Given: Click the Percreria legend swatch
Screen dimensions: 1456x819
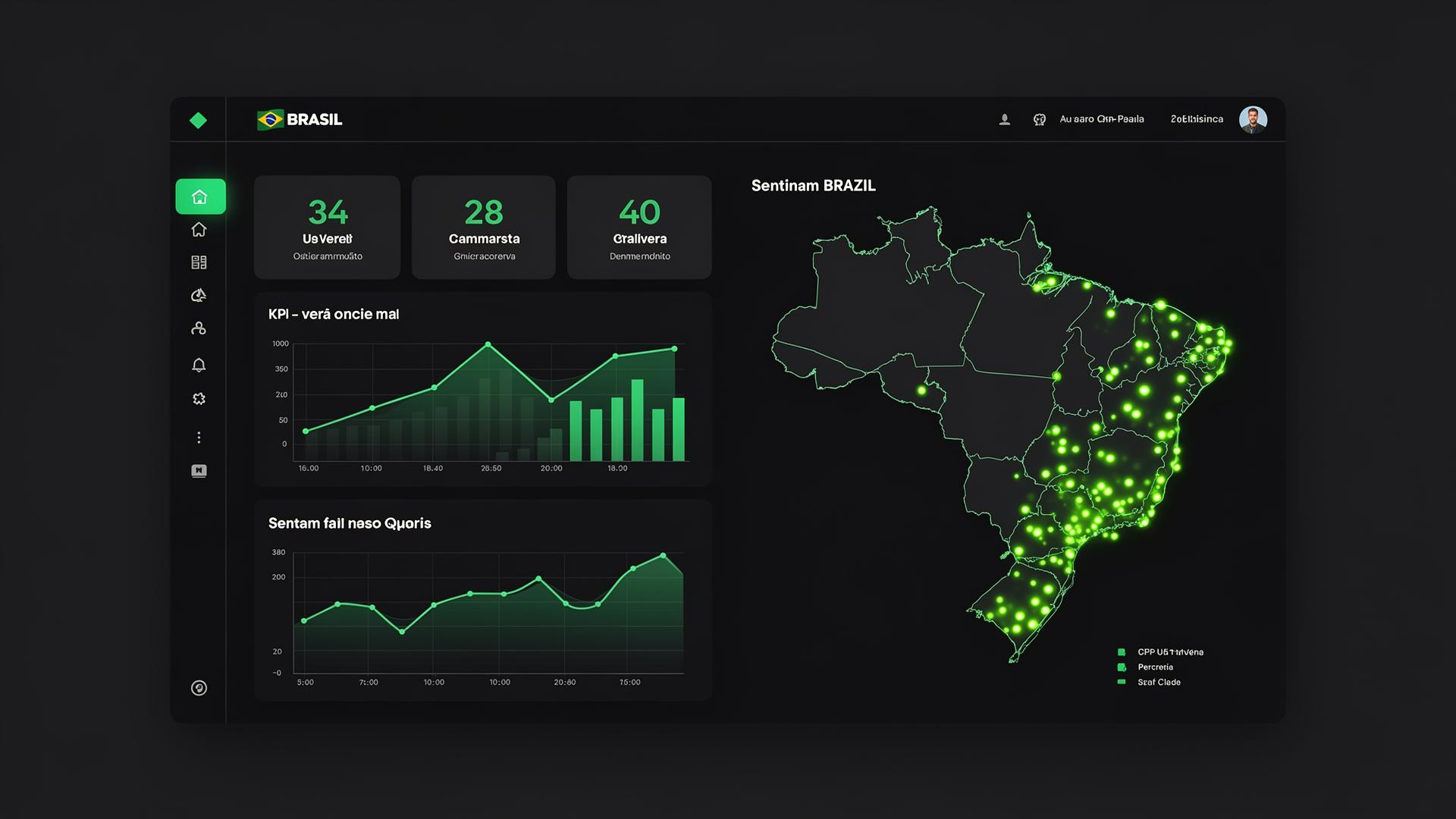Looking at the screenshot, I should [x=1122, y=667].
